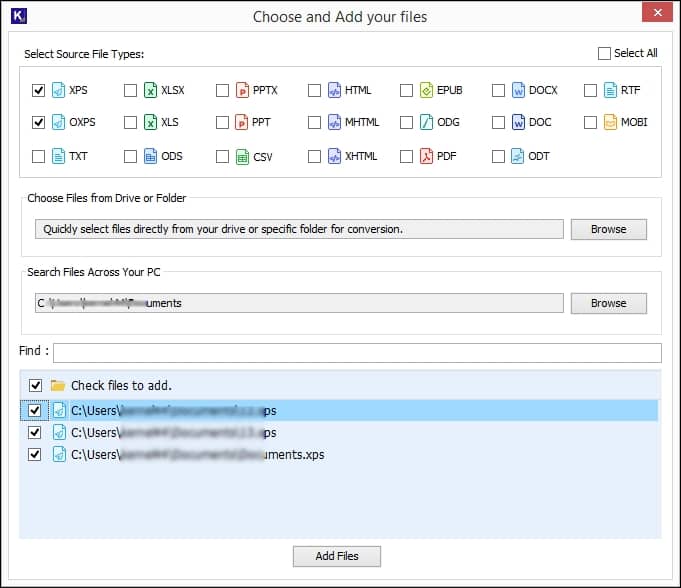Screen dimensions: 681x588
Task: Click the OXPS file type icon
Action: [x=58, y=122]
